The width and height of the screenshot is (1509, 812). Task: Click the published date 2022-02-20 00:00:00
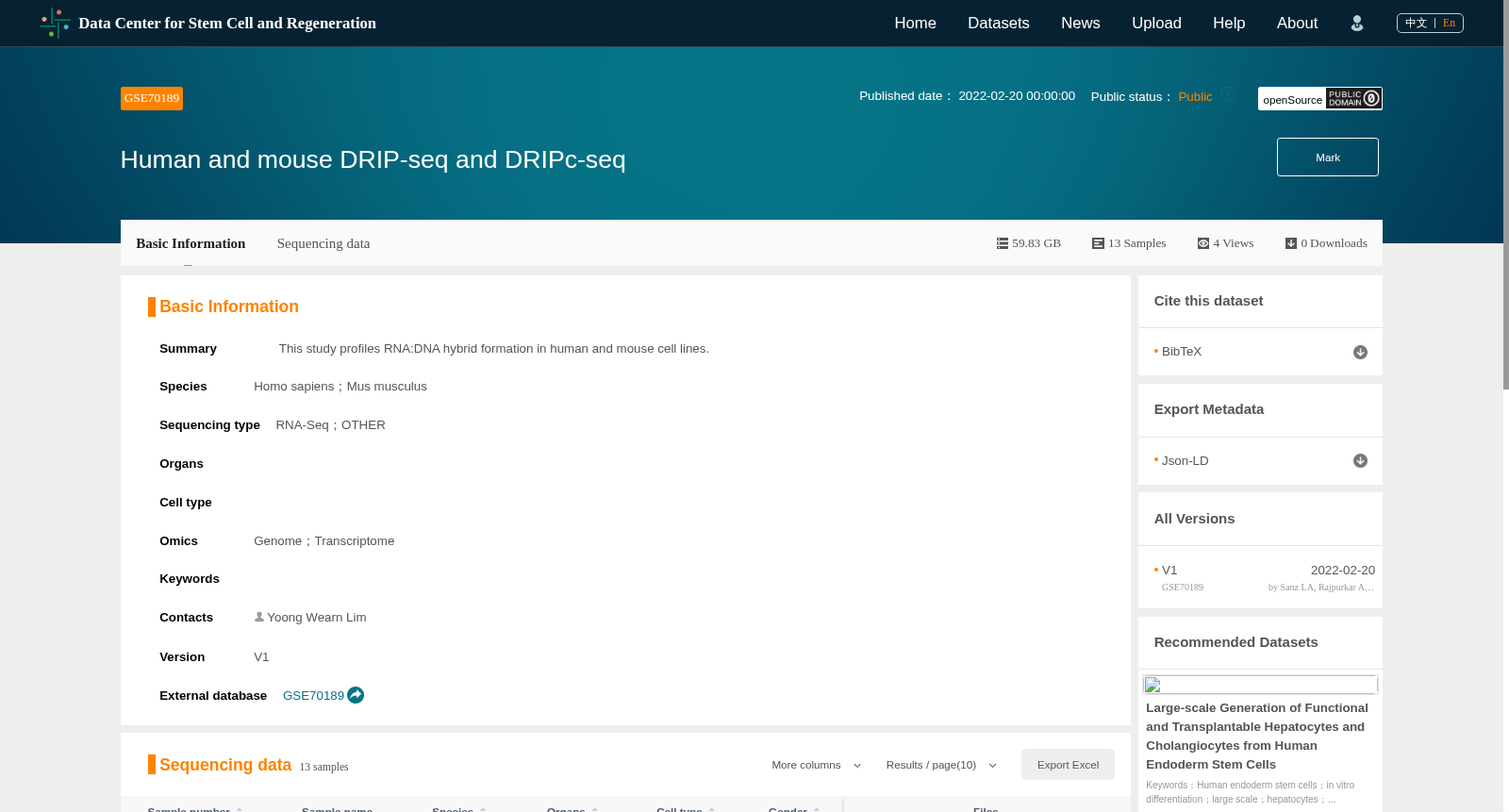(x=1017, y=96)
